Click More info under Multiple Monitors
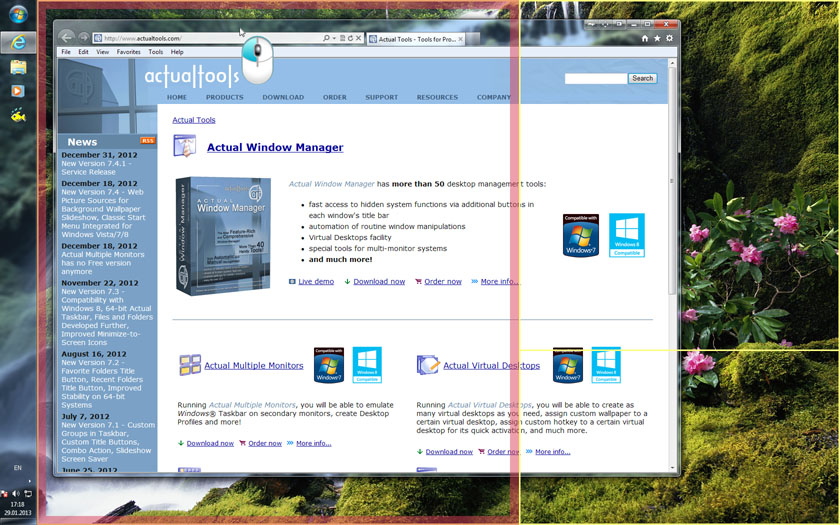The height and width of the screenshot is (525, 840). pos(314,444)
